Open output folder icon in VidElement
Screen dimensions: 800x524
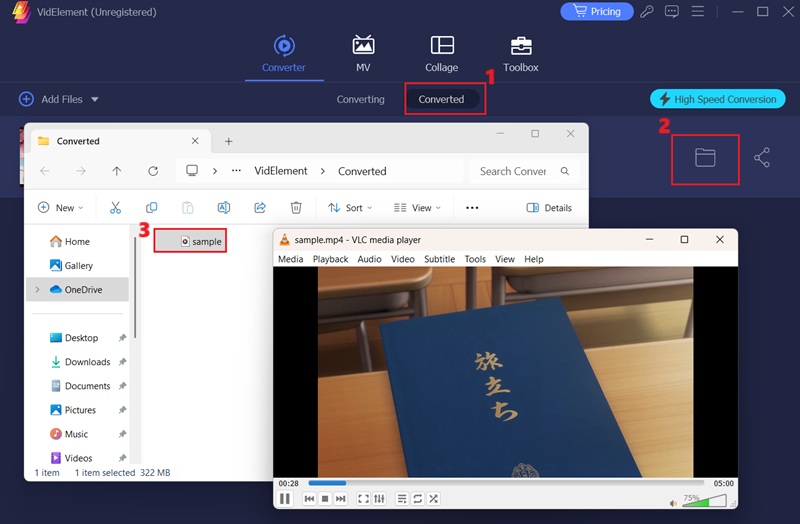click(705, 158)
